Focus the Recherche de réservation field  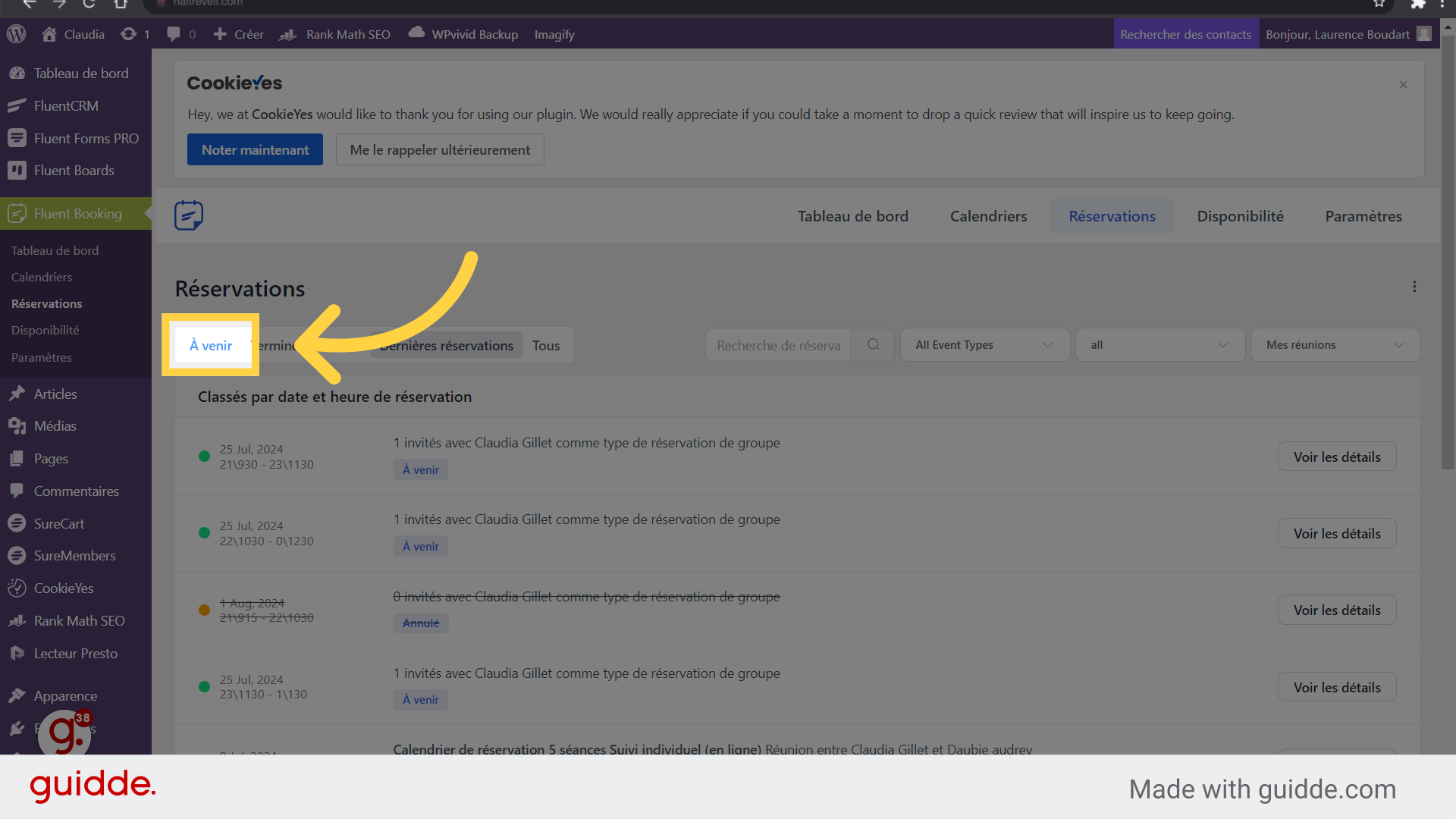point(779,345)
